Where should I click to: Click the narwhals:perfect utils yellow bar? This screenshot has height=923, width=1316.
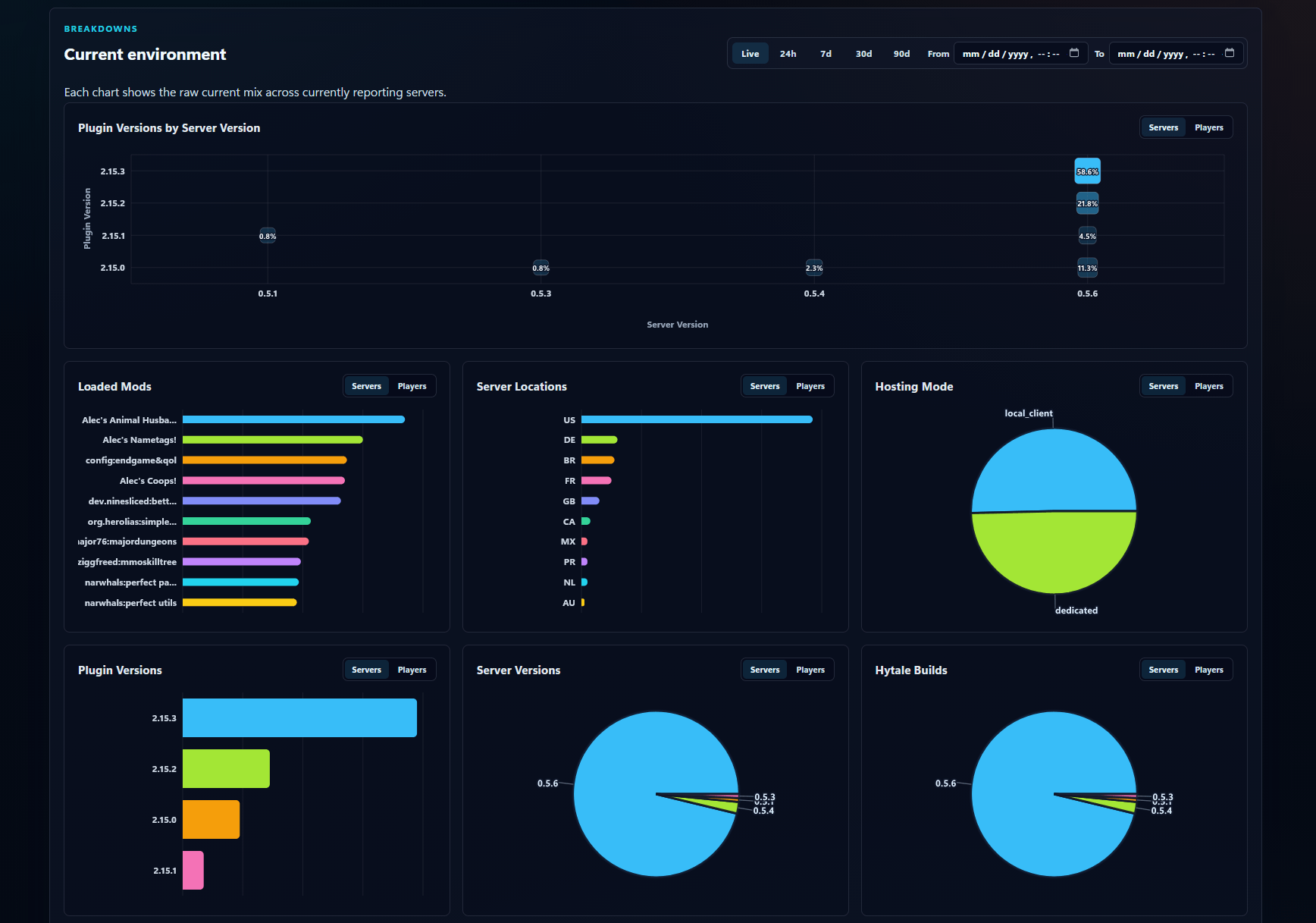tap(240, 602)
